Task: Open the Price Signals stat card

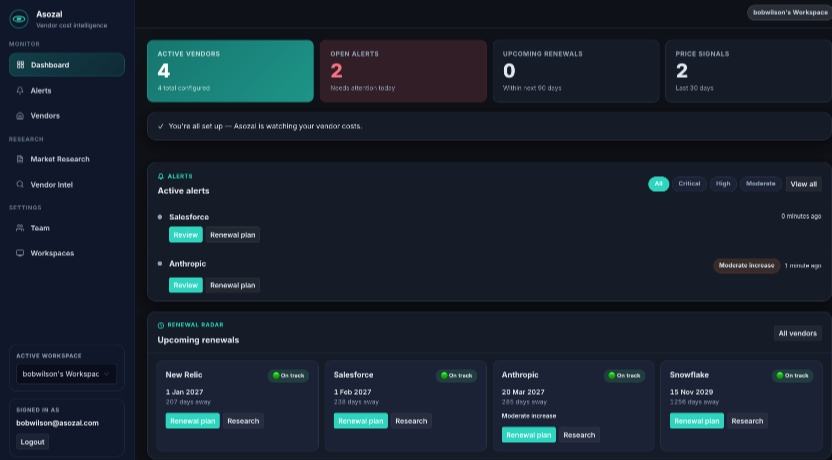Action: tap(748, 71)
